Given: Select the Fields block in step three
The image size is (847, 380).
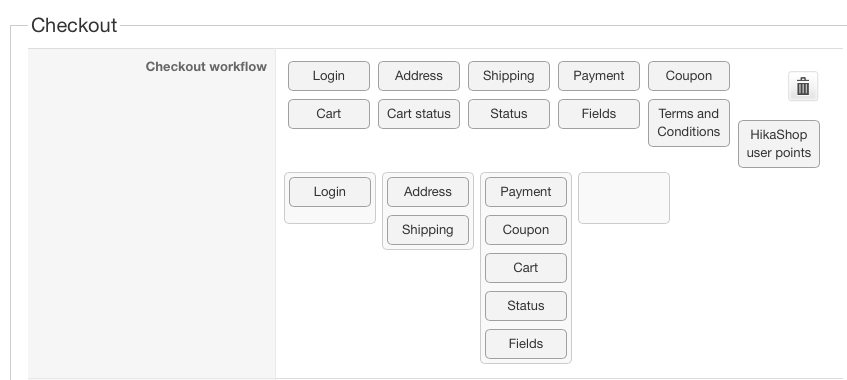Looking at the screenshot, I should click(x=526, y=344).
